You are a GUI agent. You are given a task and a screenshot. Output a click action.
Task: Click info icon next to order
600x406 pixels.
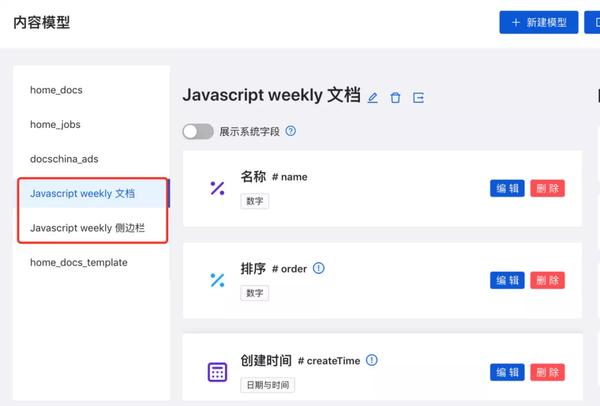click(x=319, y=268)
